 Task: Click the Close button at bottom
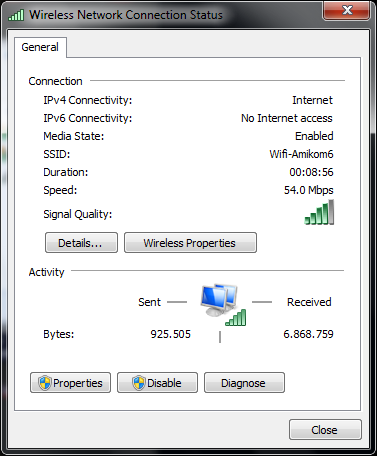tap(325, 430)
